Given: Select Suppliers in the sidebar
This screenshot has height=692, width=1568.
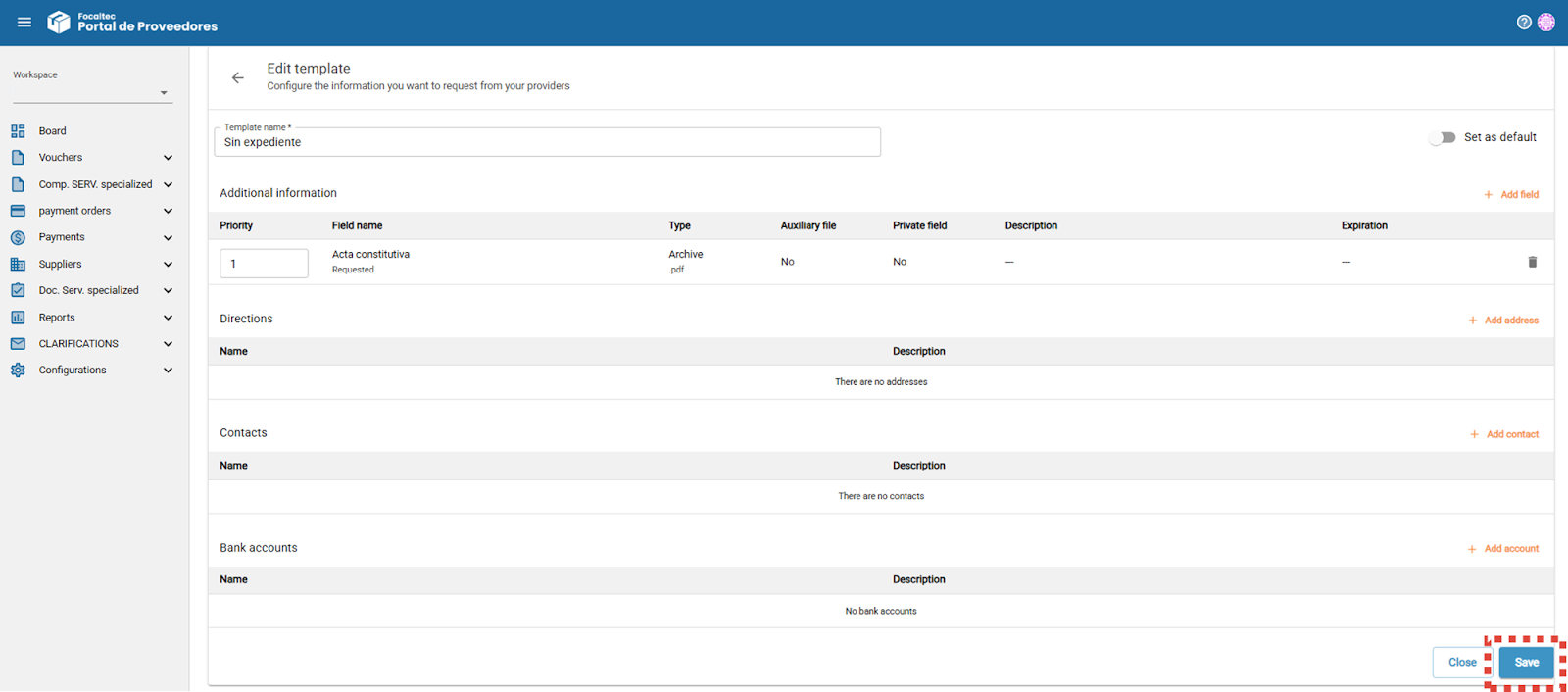Looking at the screenshot, I should [60, 264].
